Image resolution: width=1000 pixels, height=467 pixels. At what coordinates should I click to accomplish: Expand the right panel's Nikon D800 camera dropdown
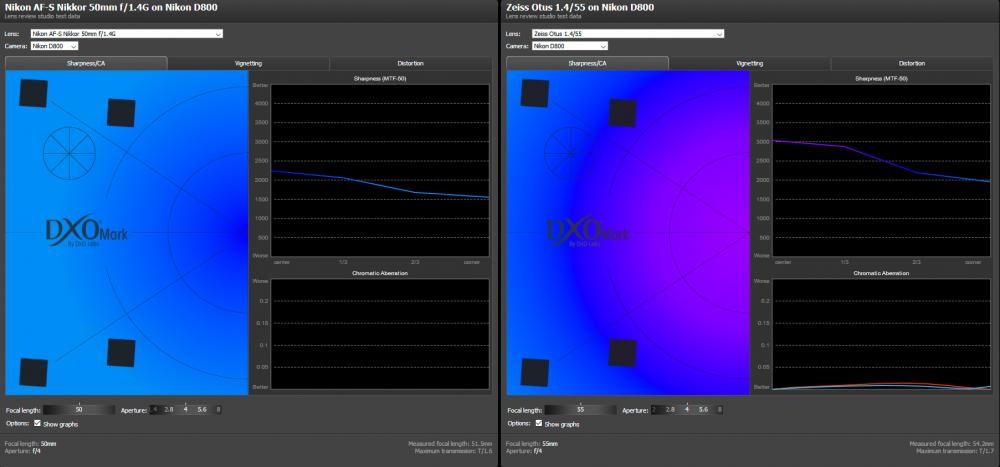click(569, 46)
